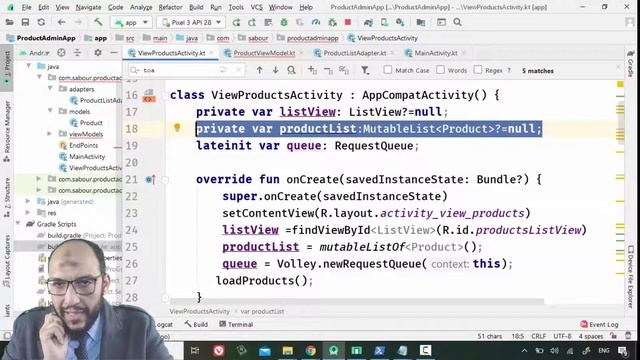Expand the viewModels folder node
Viewport: 640px width, 360px height.
(x=50, y=133)
